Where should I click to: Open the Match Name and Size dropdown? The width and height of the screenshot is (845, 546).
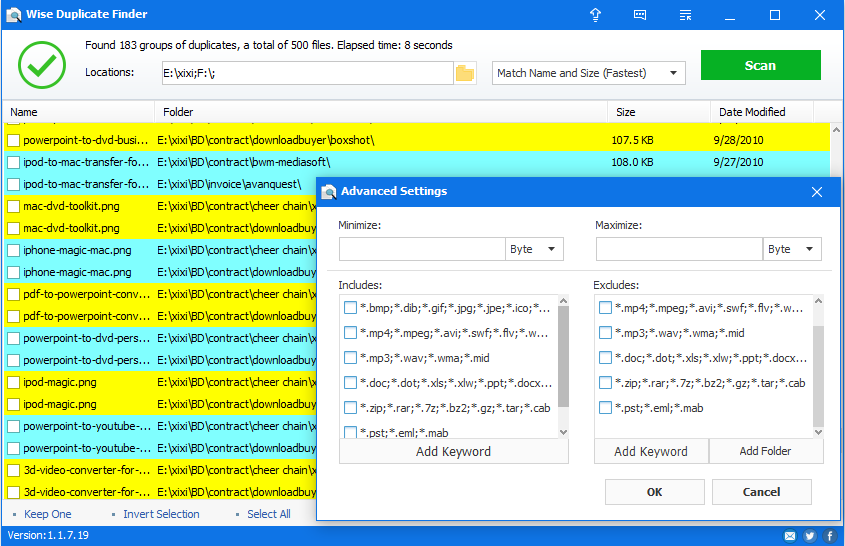[588, 73]
